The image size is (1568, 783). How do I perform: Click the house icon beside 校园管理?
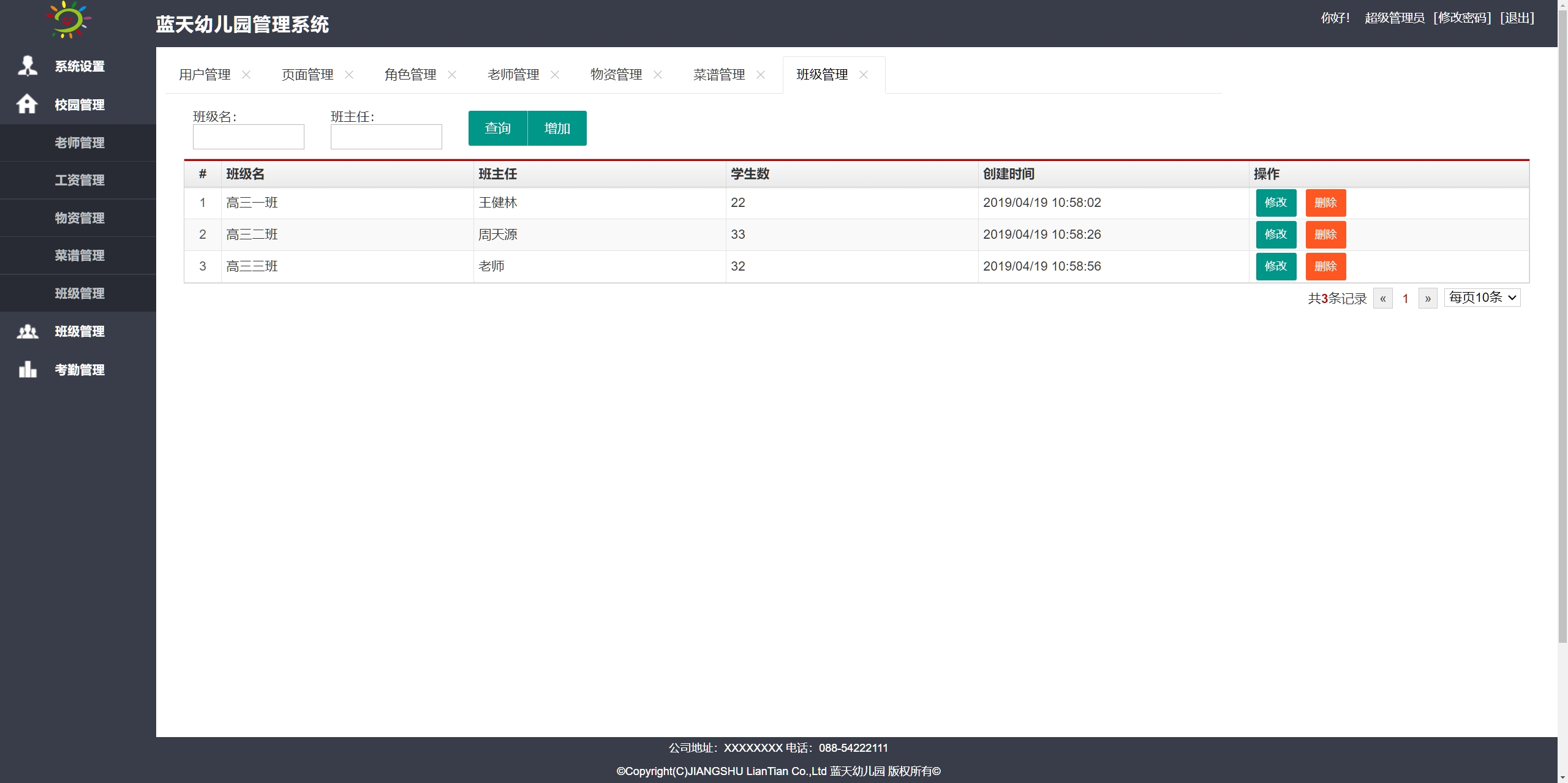(27, 103)
